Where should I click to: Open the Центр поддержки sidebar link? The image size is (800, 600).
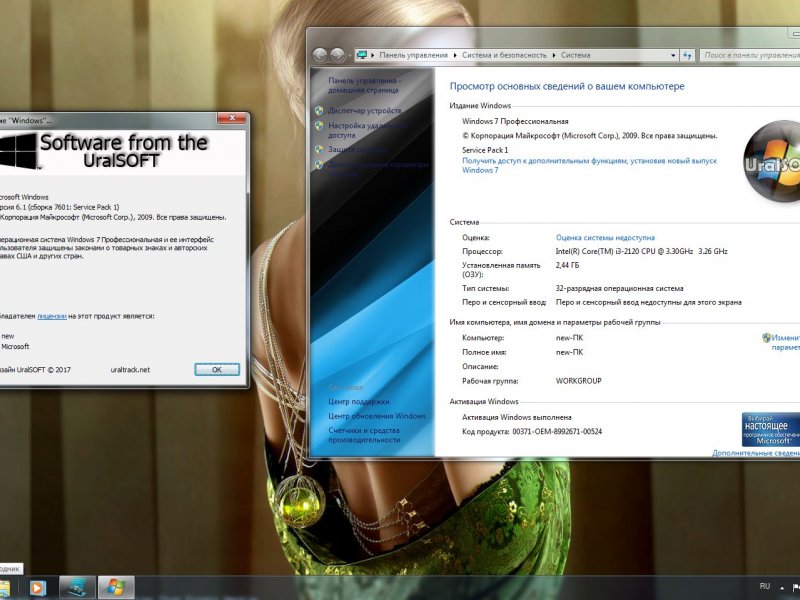tap(359, 402)
